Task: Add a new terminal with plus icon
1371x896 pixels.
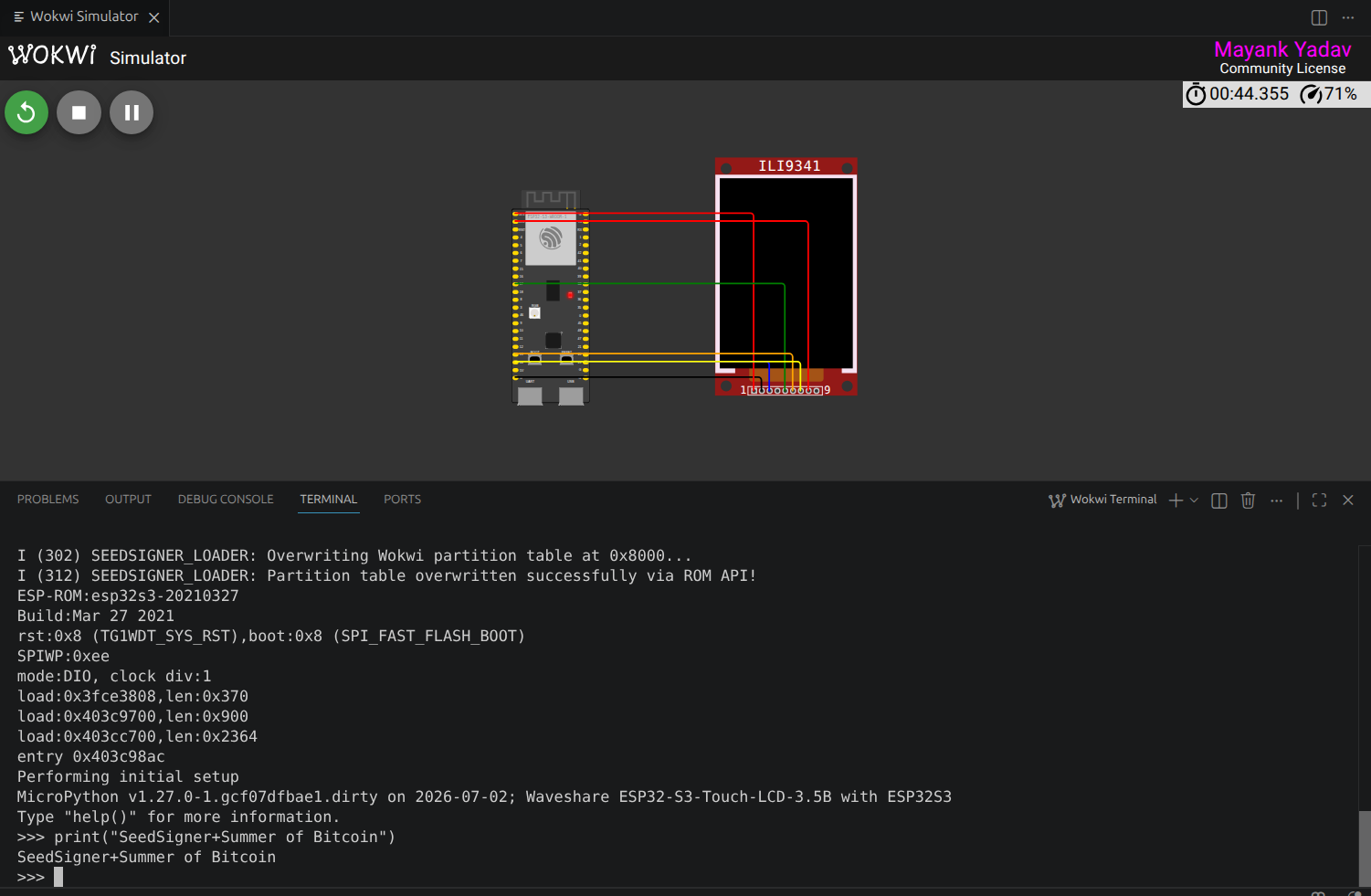Action: pos(1176,501)
